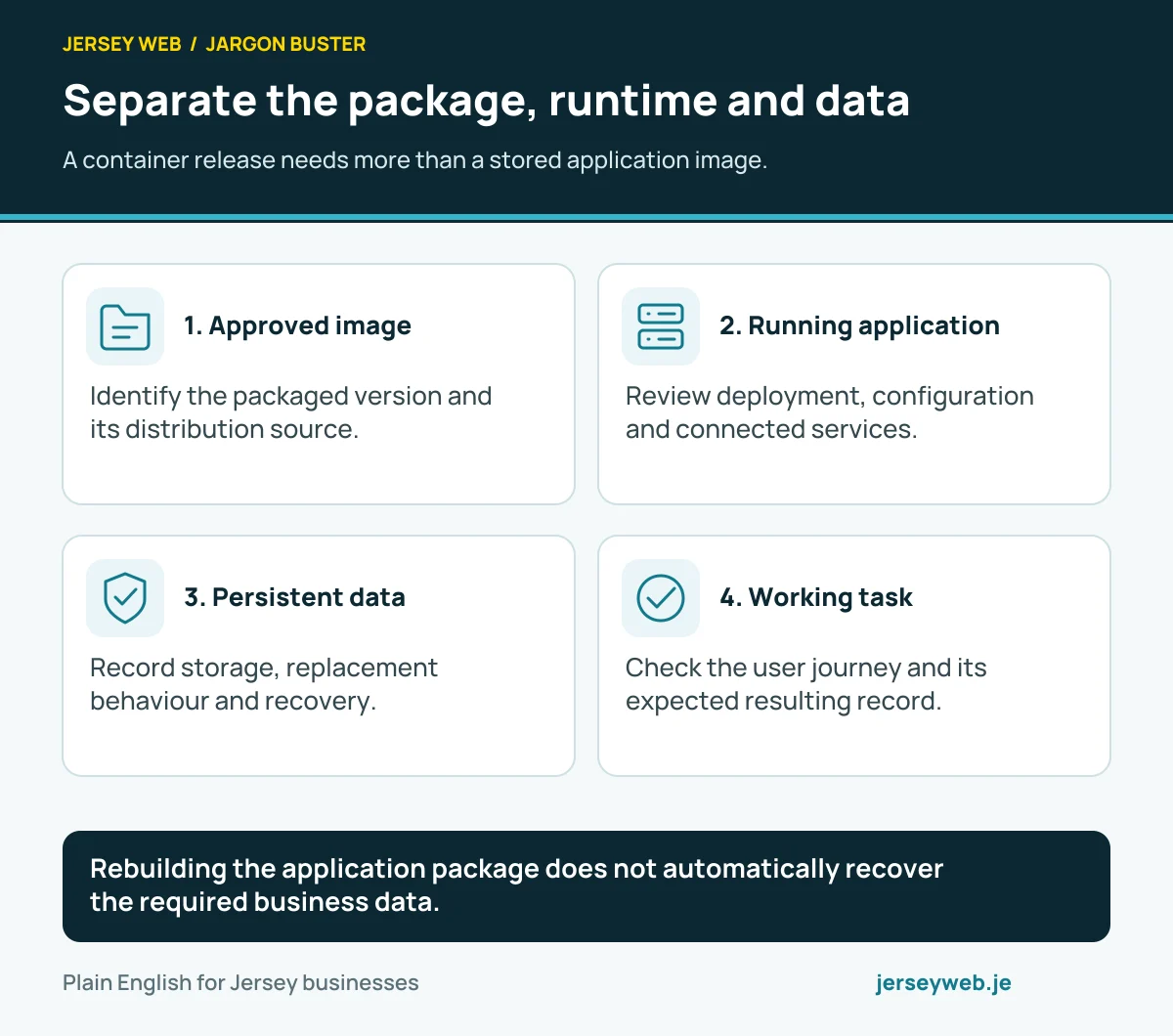Select the '2. Running application' heading

coord(859,325)
